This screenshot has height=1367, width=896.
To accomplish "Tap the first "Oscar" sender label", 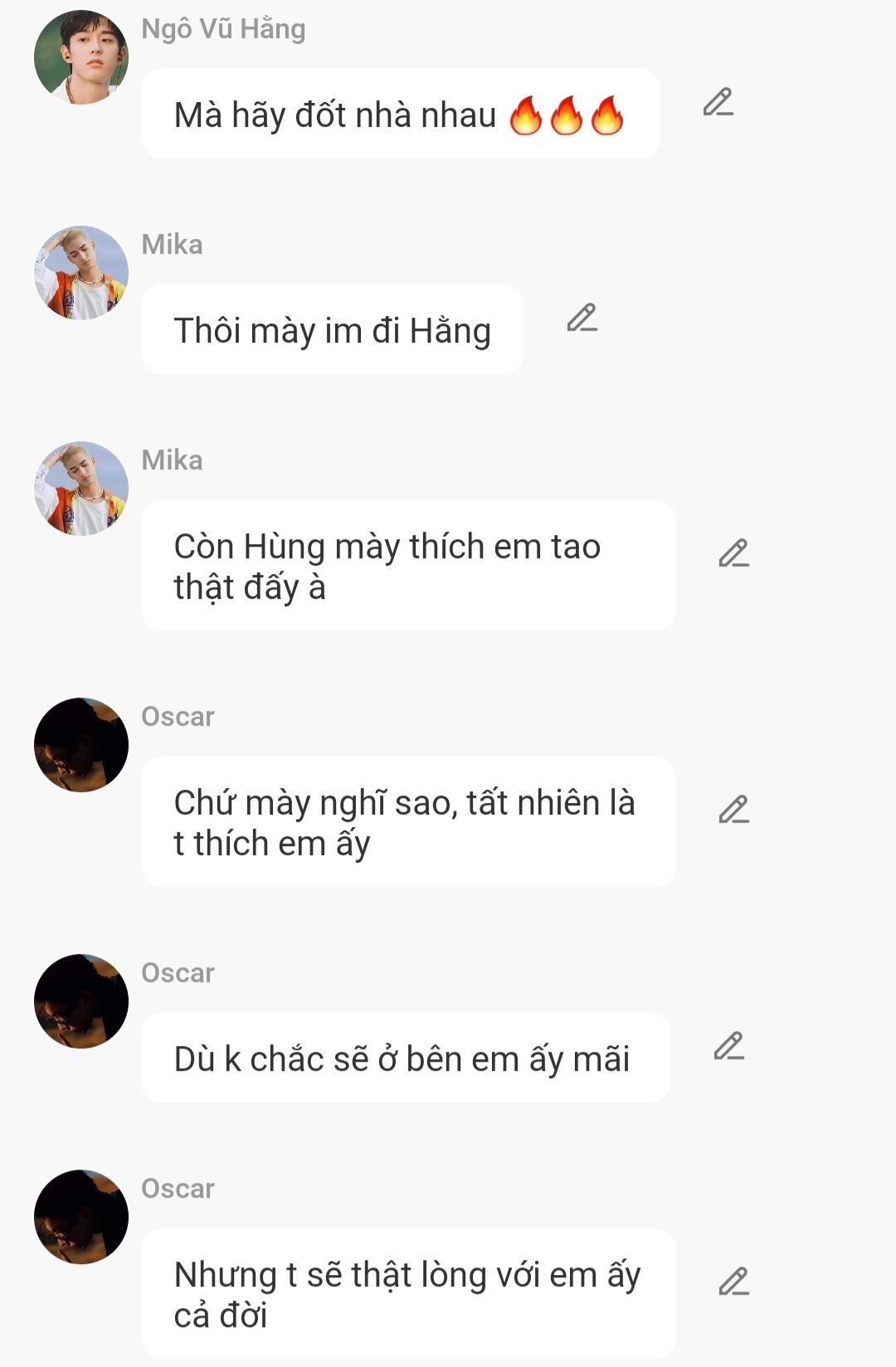I will click(178, 717).
